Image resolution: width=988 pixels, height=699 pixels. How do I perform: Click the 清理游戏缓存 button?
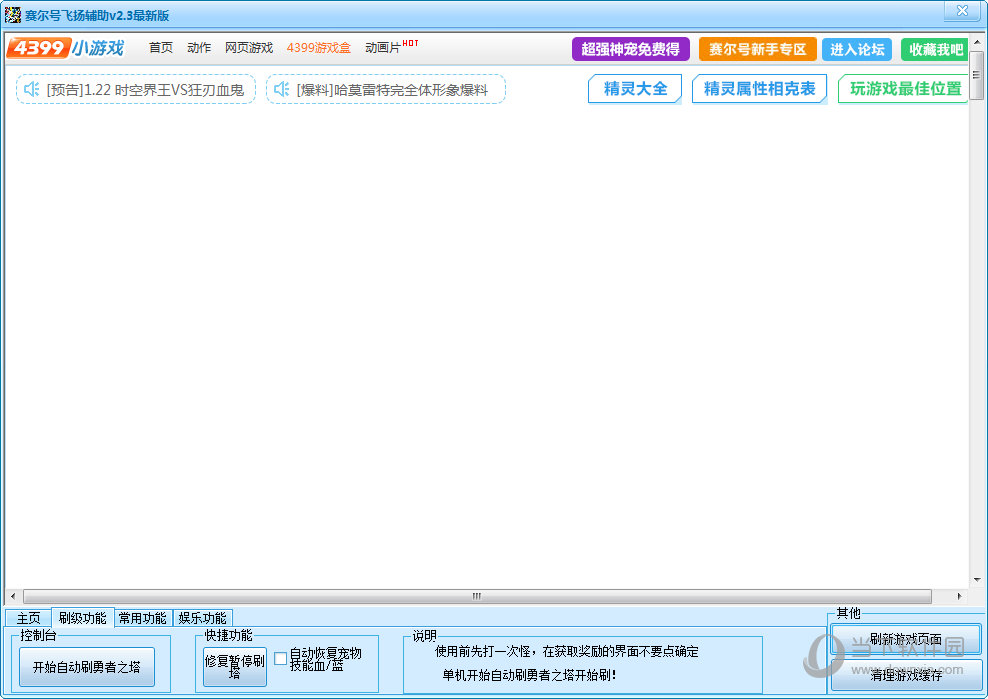tap(906, 676)
